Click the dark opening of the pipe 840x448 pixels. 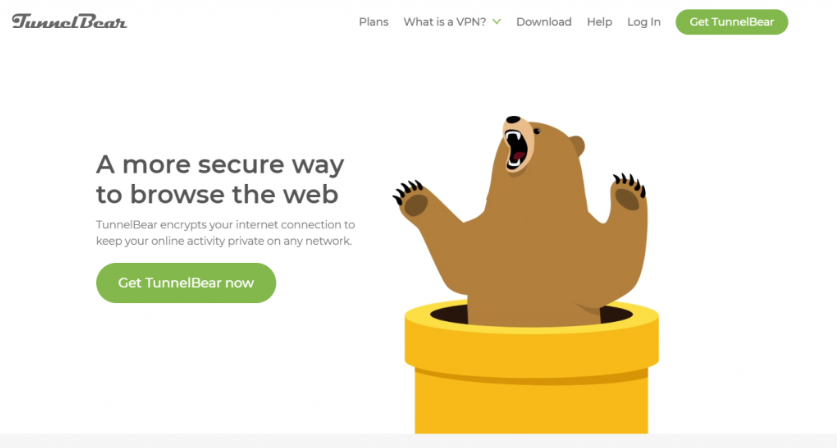[x=616, y=315]
